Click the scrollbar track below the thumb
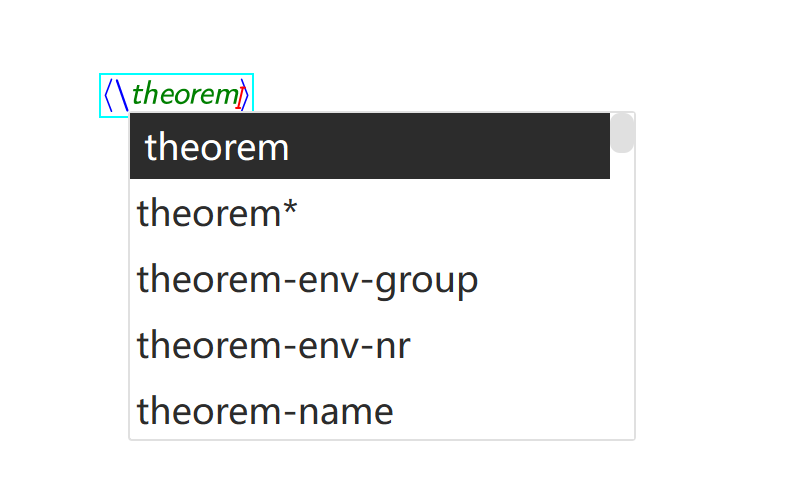The width and height of the screenshot is (791, 492). point(622,300)
